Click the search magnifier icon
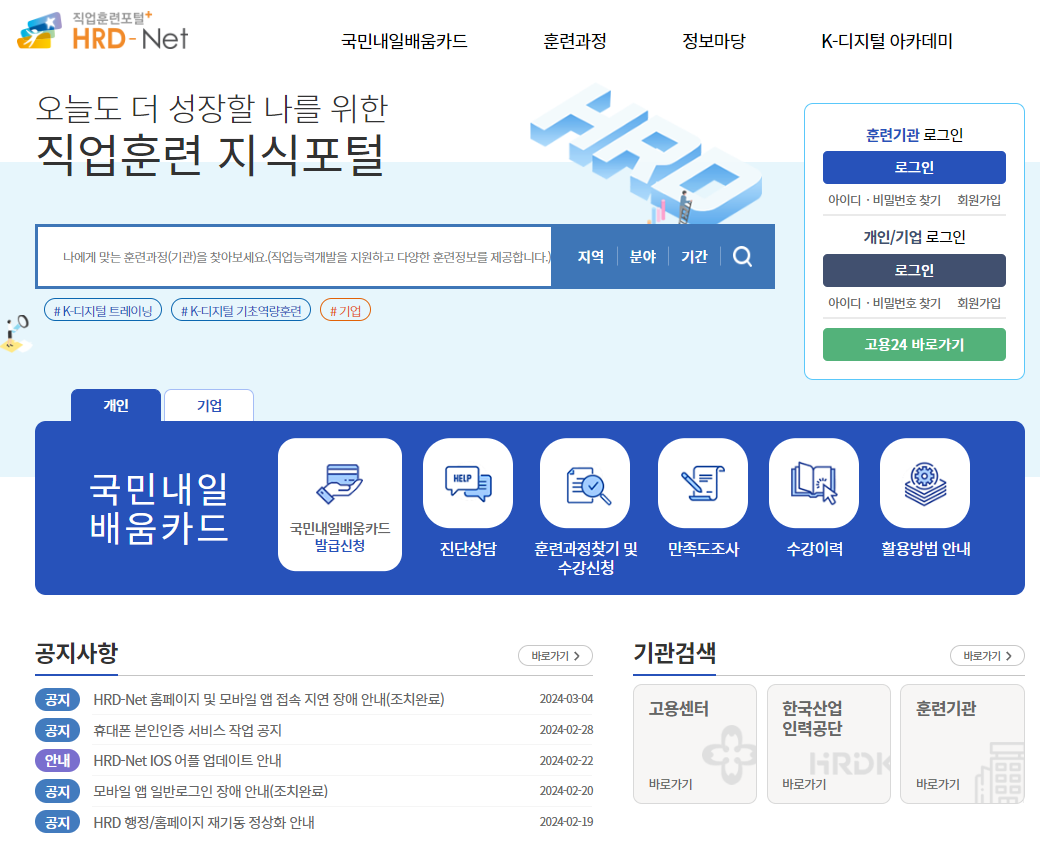Image resolution: width=1040 pixels, height=849 pixels. pyautogui.click(x=742, y=257)
